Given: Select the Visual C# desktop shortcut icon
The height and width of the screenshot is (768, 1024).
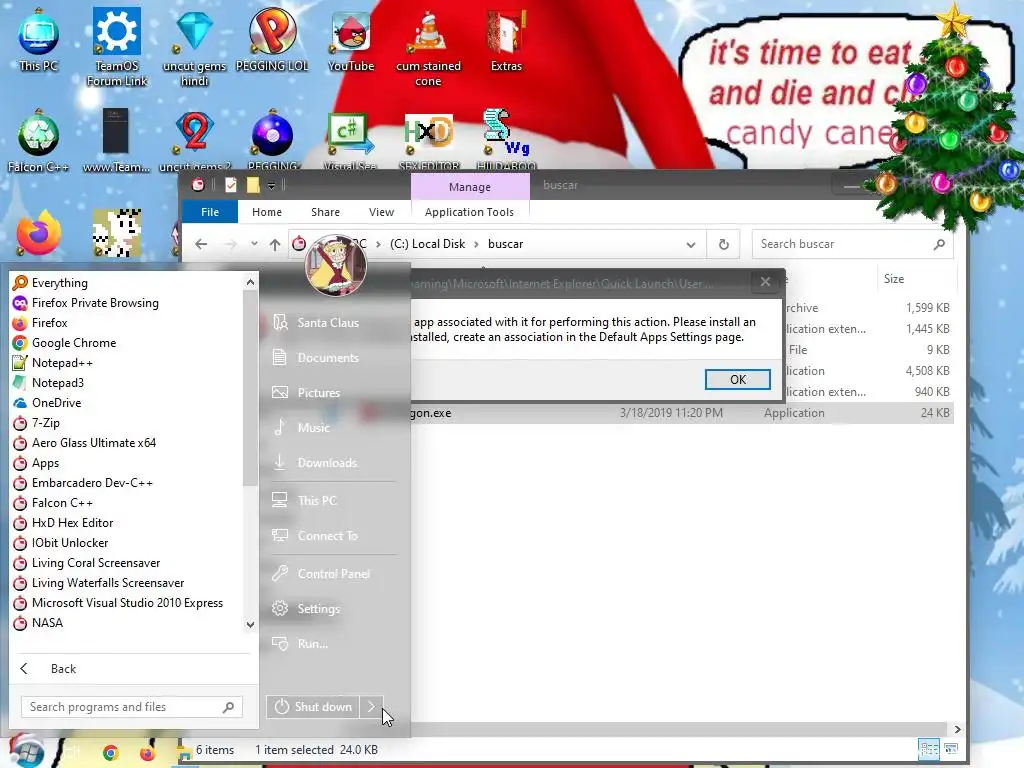Looking at the screenshot, I should pyautogui.click(x=351, y=140).
